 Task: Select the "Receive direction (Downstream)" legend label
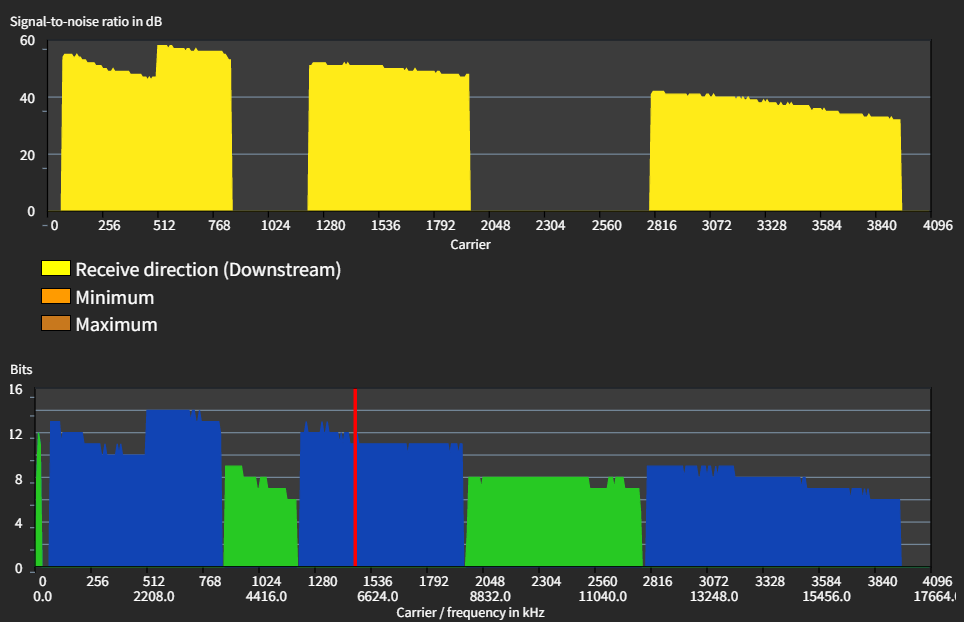pyautogui.click(x=208, y=269)
